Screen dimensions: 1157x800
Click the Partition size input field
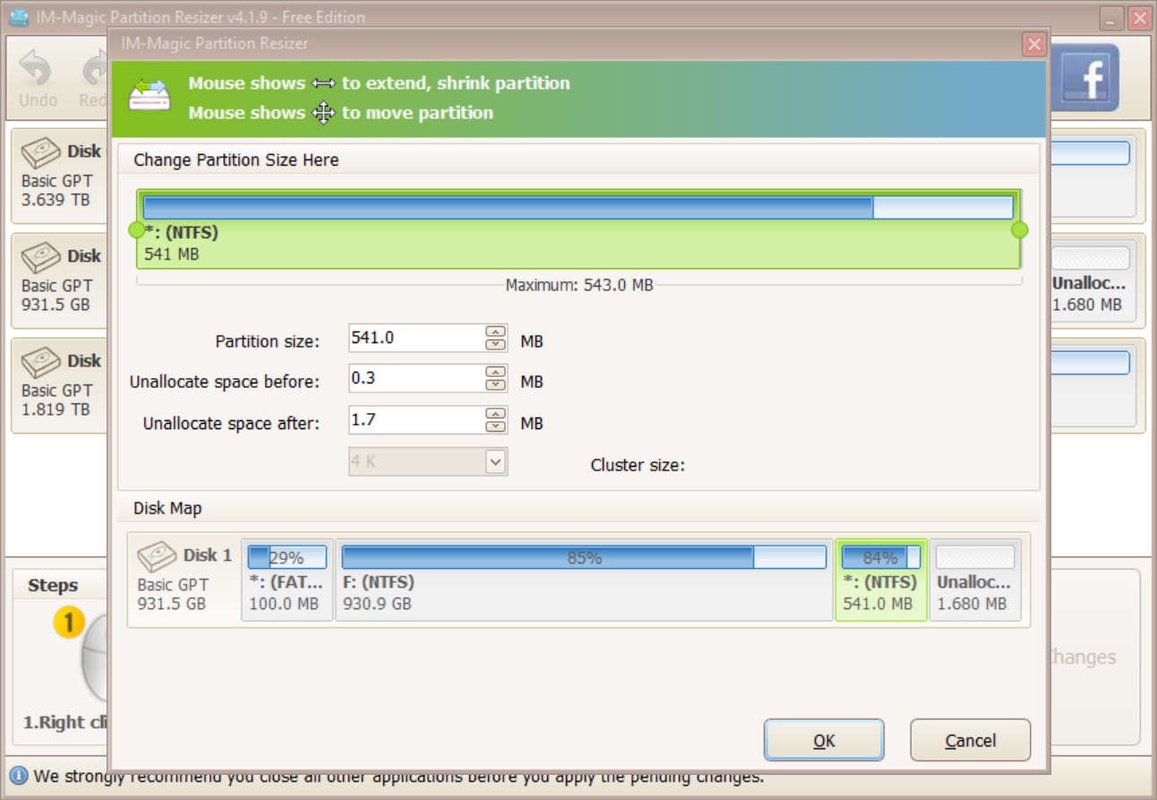coord(416,338)
